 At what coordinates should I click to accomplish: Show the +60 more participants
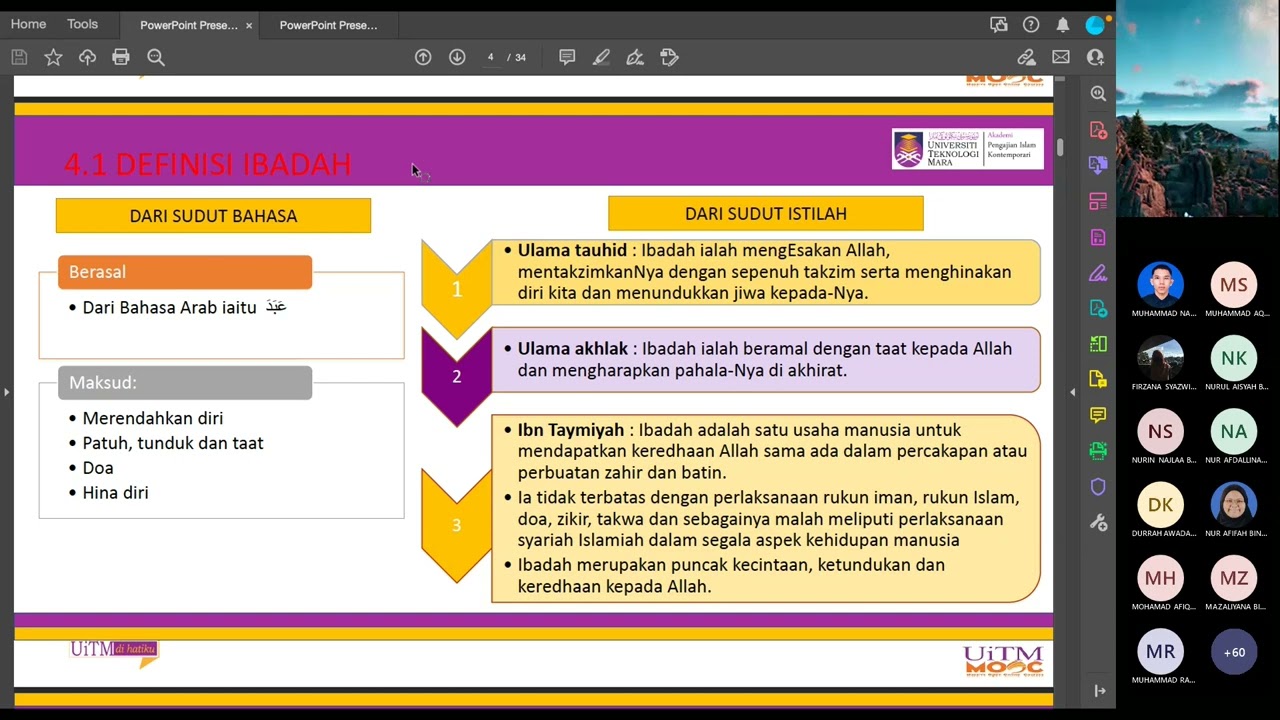[1234, 652]
